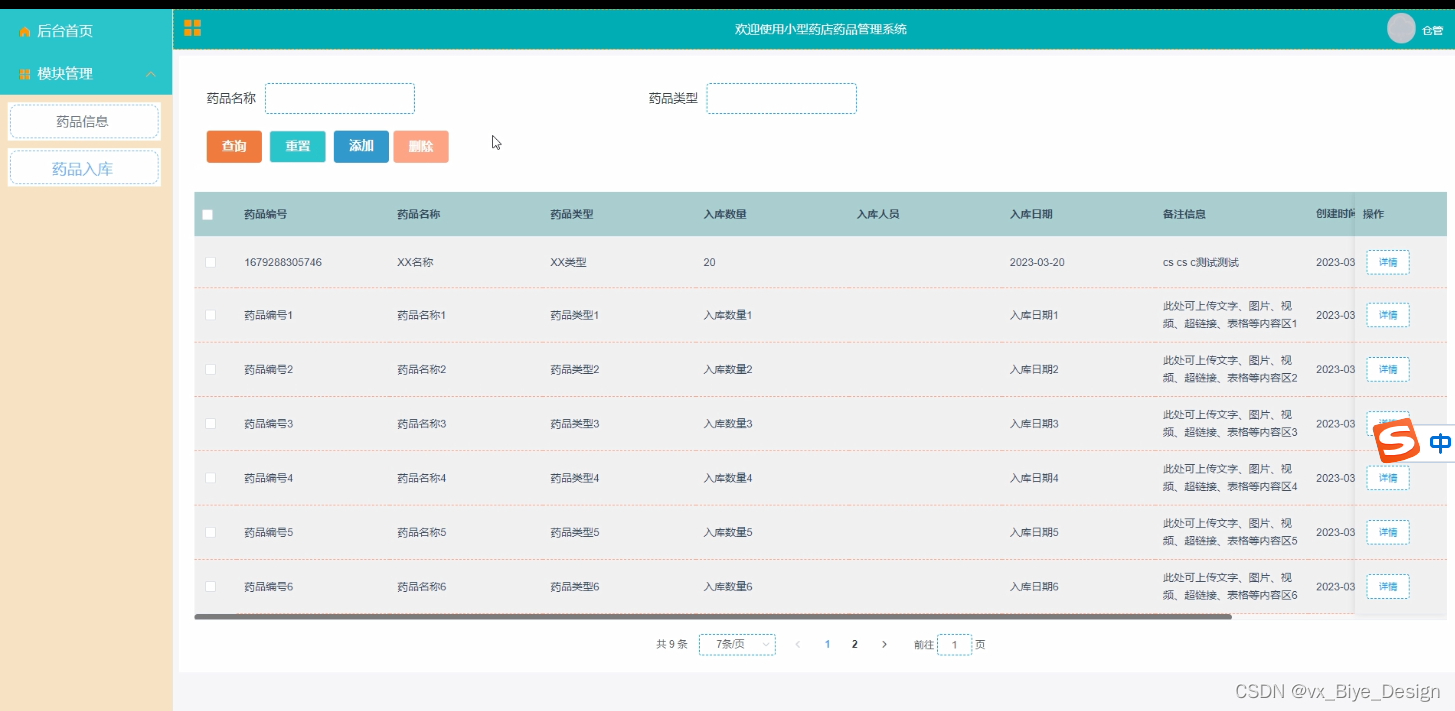Check the row for 药品编号6
This screenshot has width=1455, height=711.
point(210,586)
